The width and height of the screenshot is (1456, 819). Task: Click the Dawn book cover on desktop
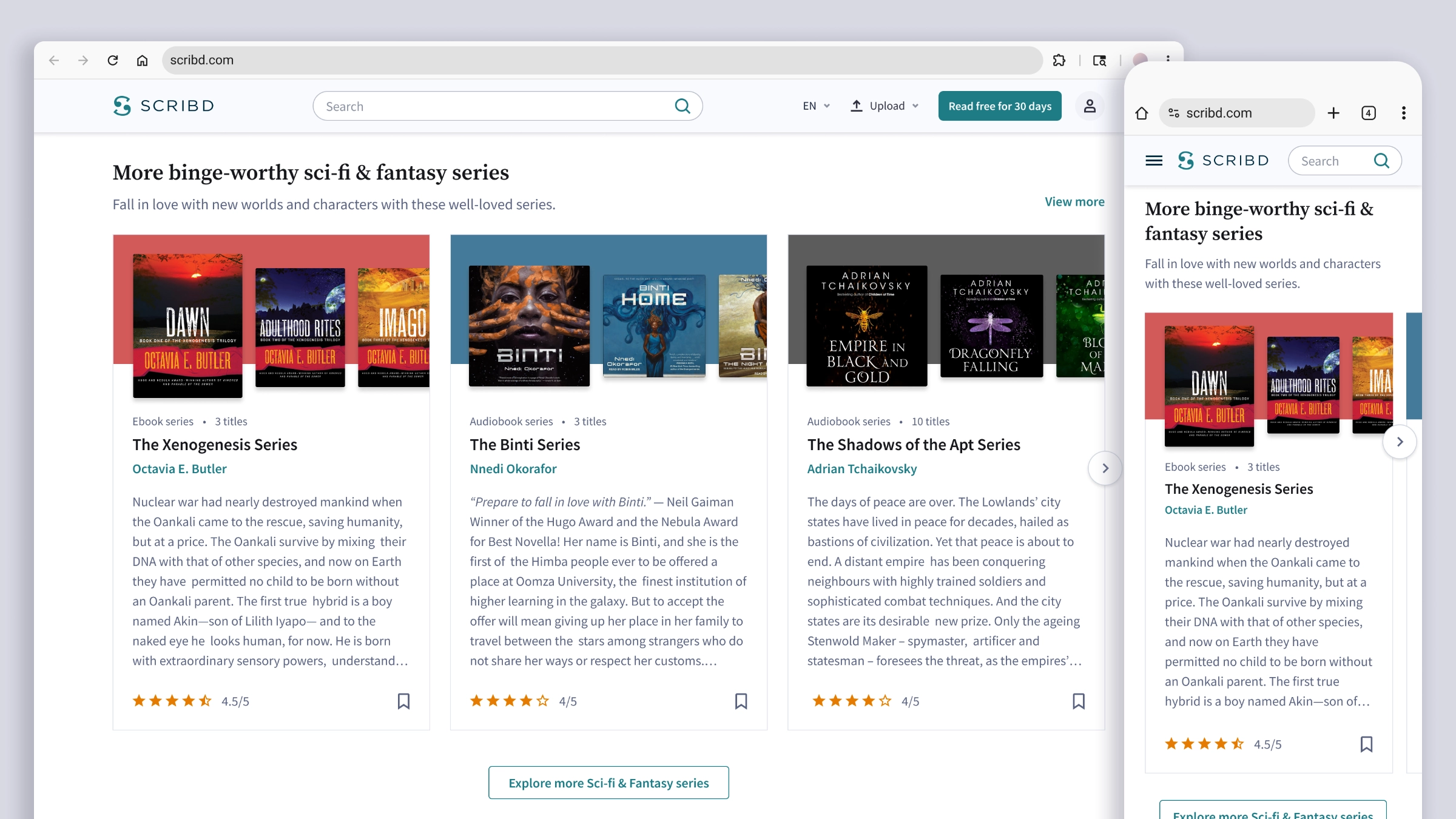(188, 326)
